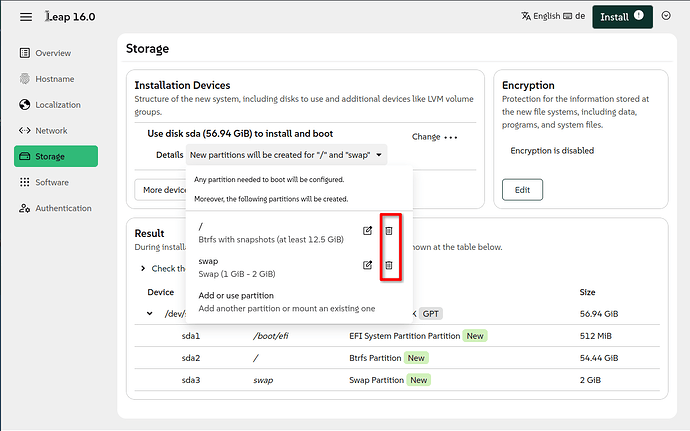Click the warning badge on Install button

(639, 15)
